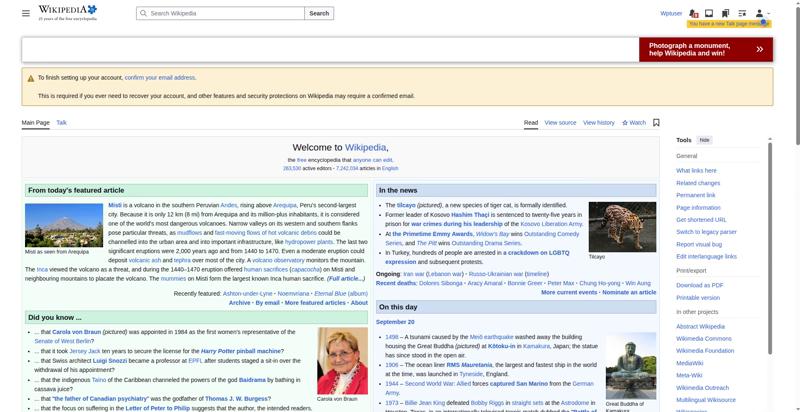This screenshot has width=800, height=412.
Task: Open new Talk page messages notification
Action: [x=729, y=24]
